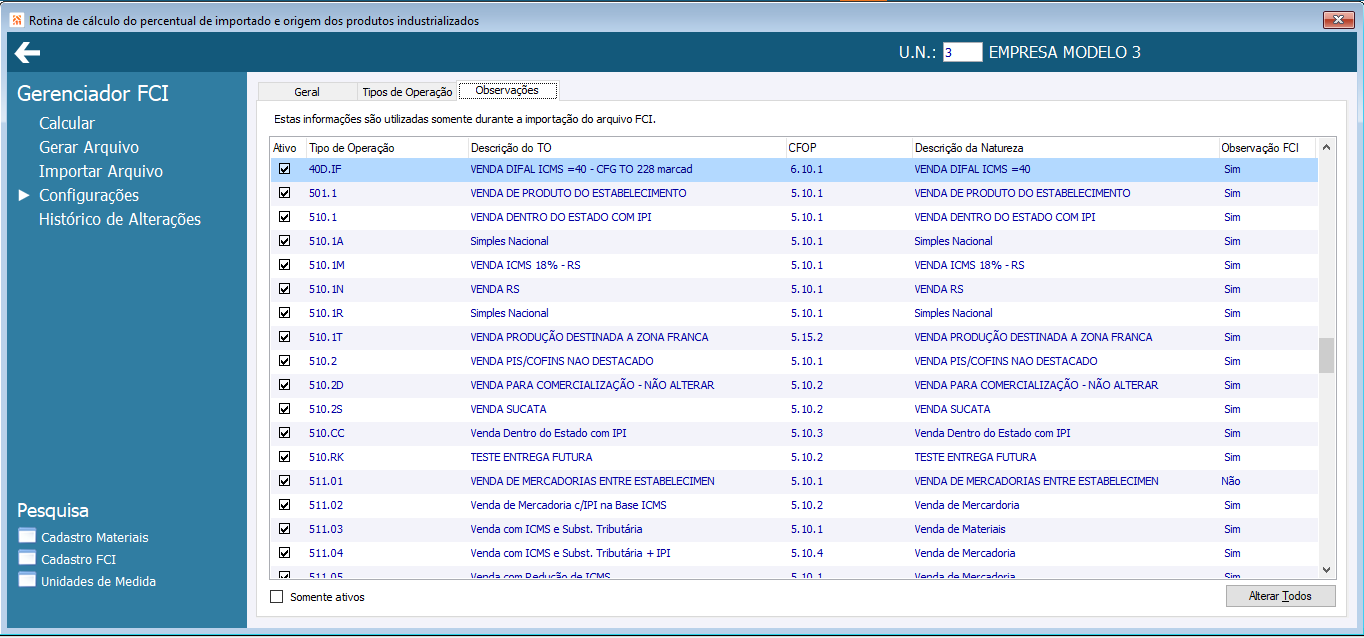Screen dimensions: 1364x638
Task: Switch to the Geral tab
Action: [307, 91]
